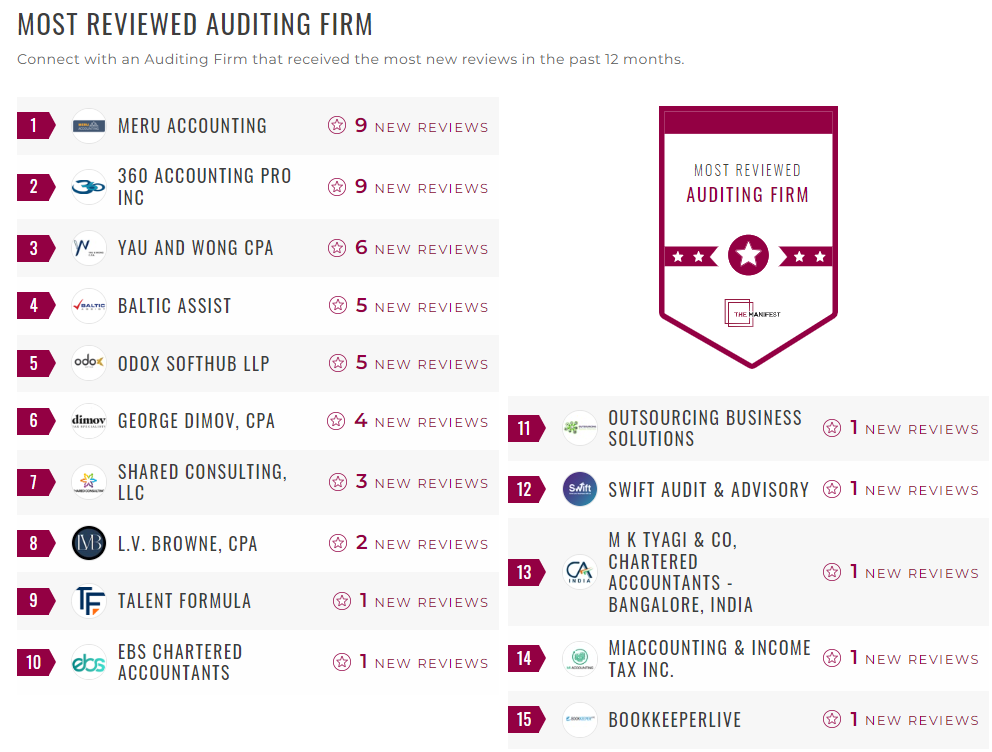Click the Meru Accounting logo icon
This screenshot has height=752, width=992.
89,126
